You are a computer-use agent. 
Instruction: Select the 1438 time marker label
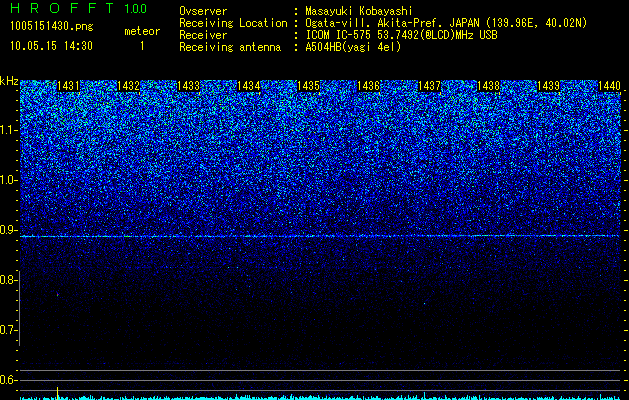tap(489, 86)
